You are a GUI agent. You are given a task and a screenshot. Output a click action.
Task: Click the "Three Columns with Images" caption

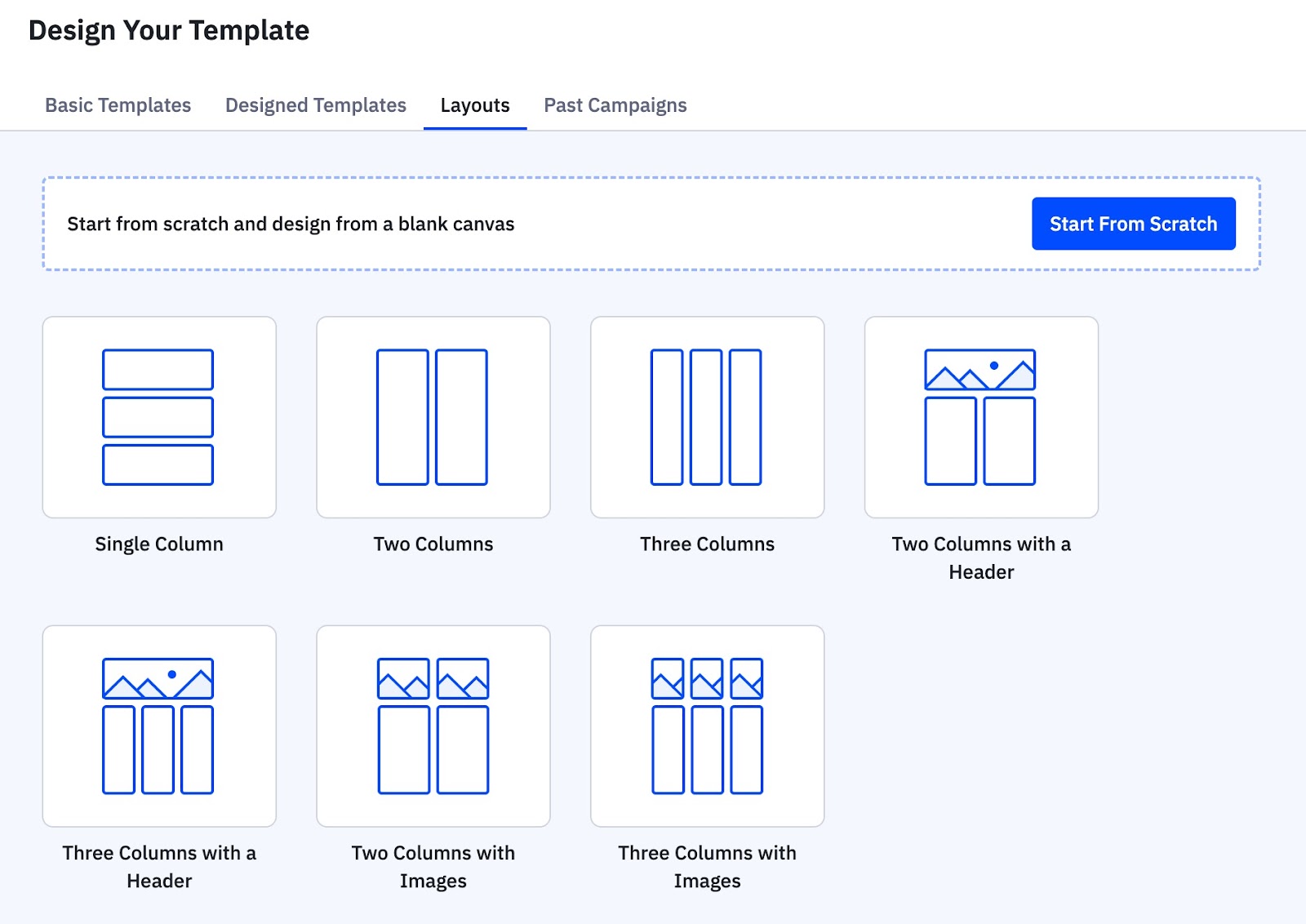707,866
